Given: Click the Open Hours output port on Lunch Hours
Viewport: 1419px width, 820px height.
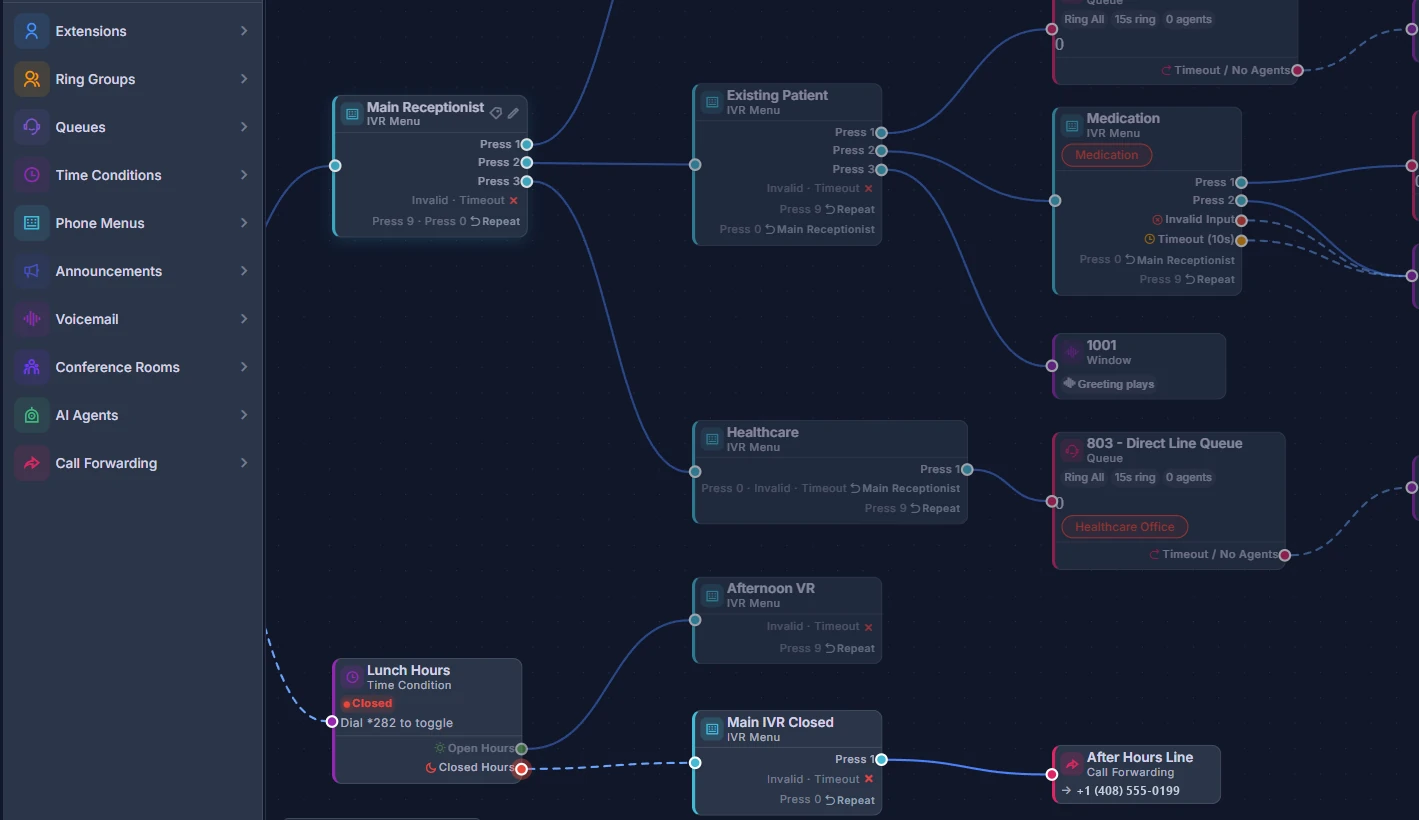Looking at the screenshot, I should [x=521, y=748].
